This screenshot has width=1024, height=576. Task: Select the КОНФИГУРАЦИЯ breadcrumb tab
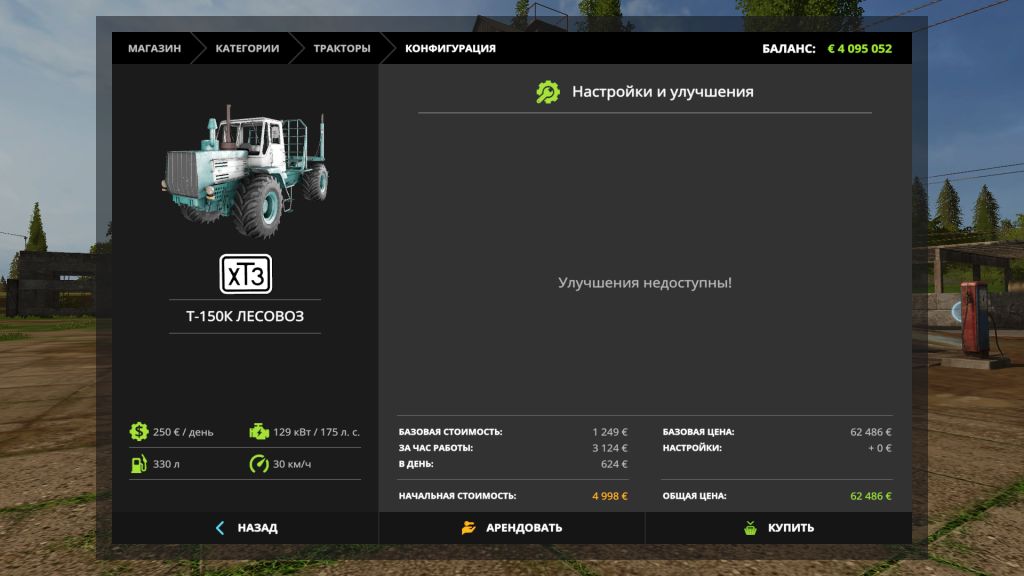(450, 48)
